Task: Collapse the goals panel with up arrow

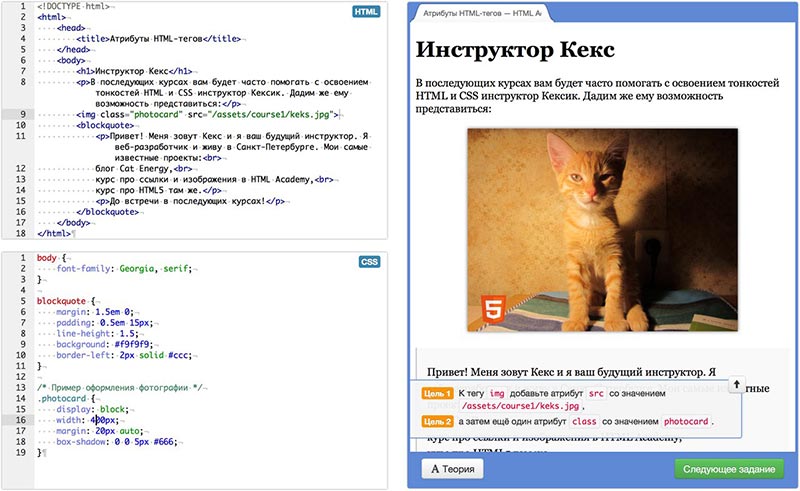Action: pos(735,384)
